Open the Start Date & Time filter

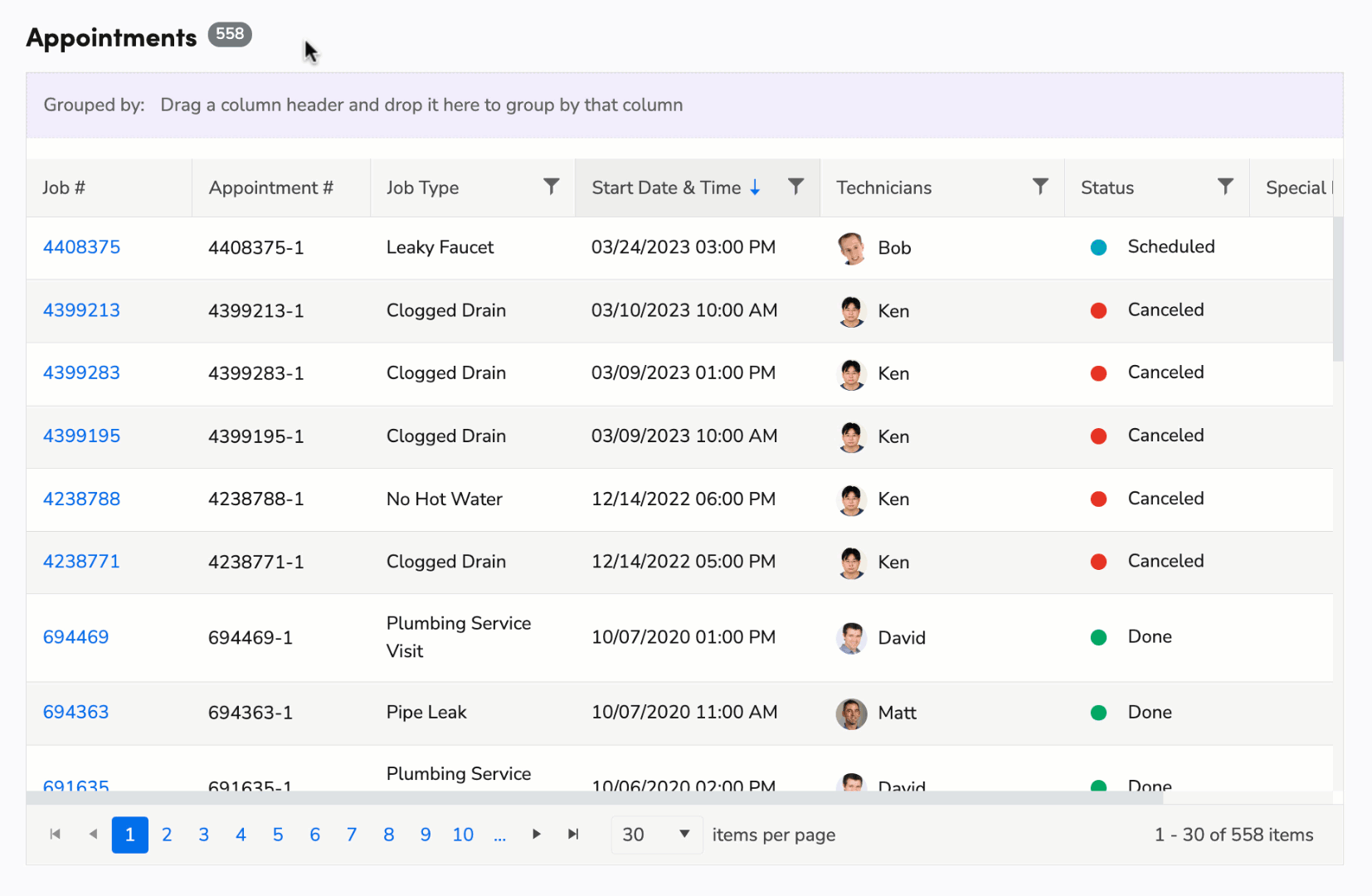[x=795, y=187]
